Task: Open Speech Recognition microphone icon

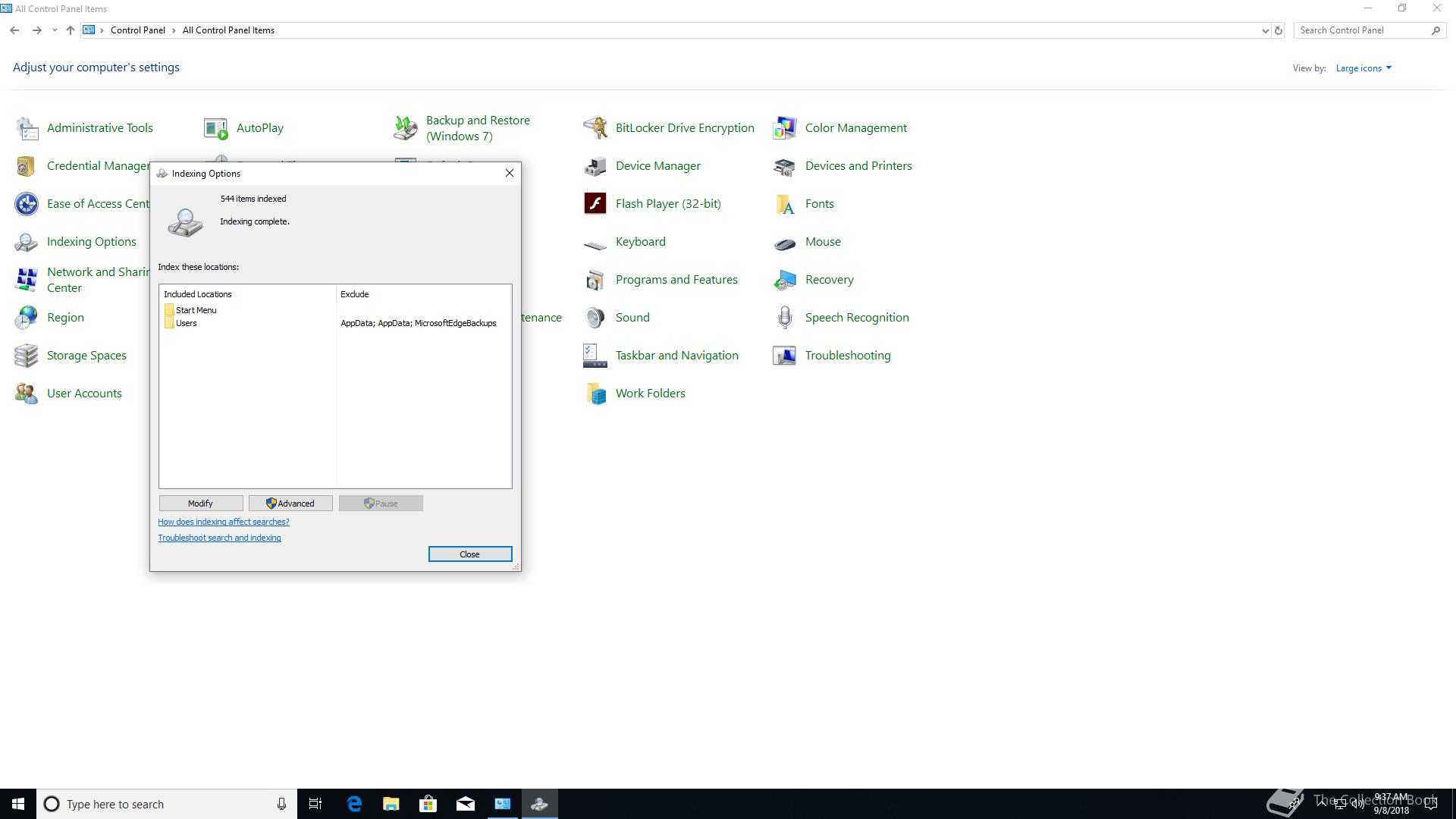Action: [x=785, y=318]
